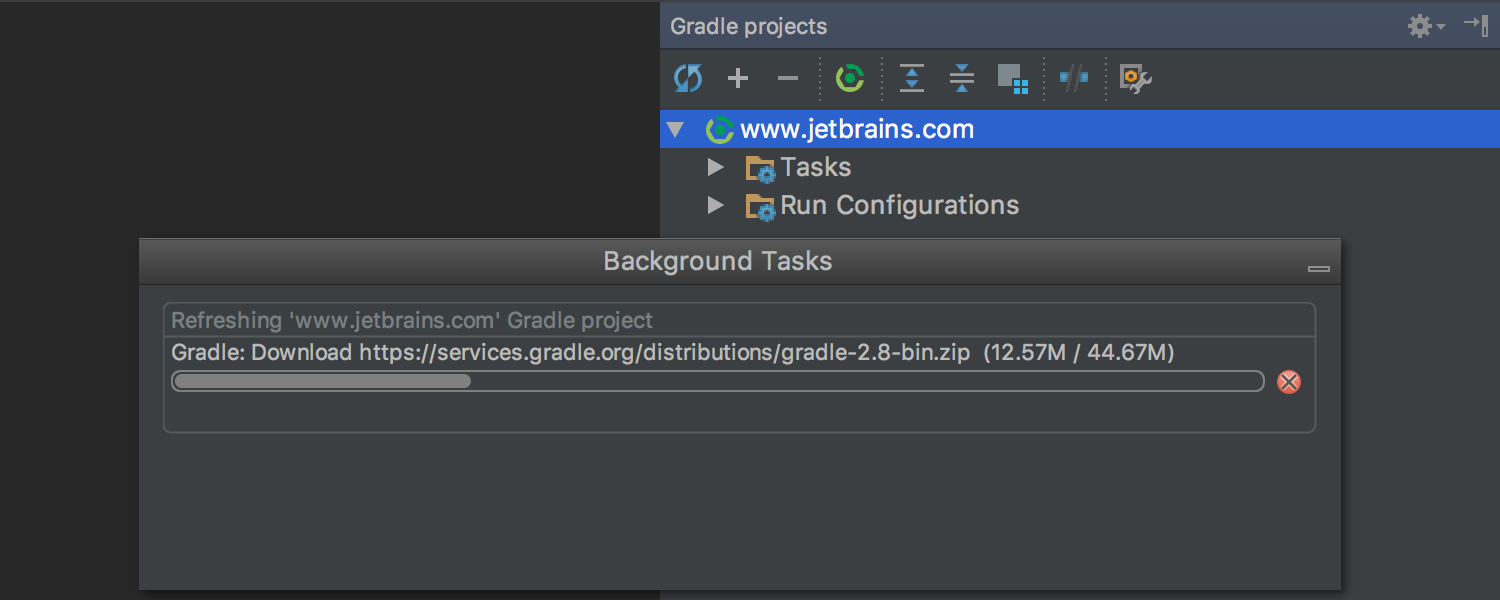
Task: Click the Gradle download progress bar
Action: [717, 381]
